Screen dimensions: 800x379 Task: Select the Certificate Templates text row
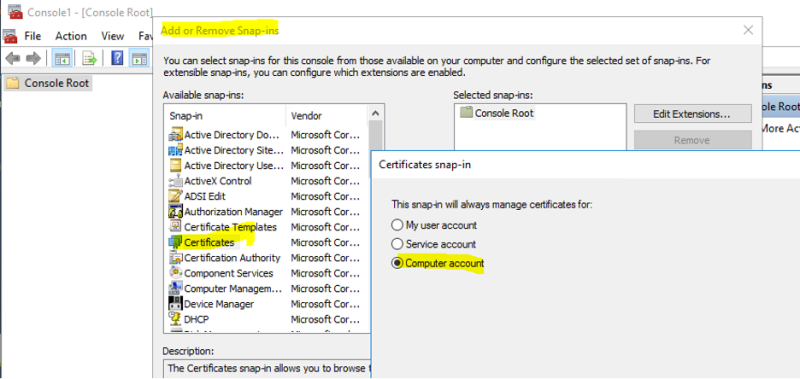click(x=230, y=227)
